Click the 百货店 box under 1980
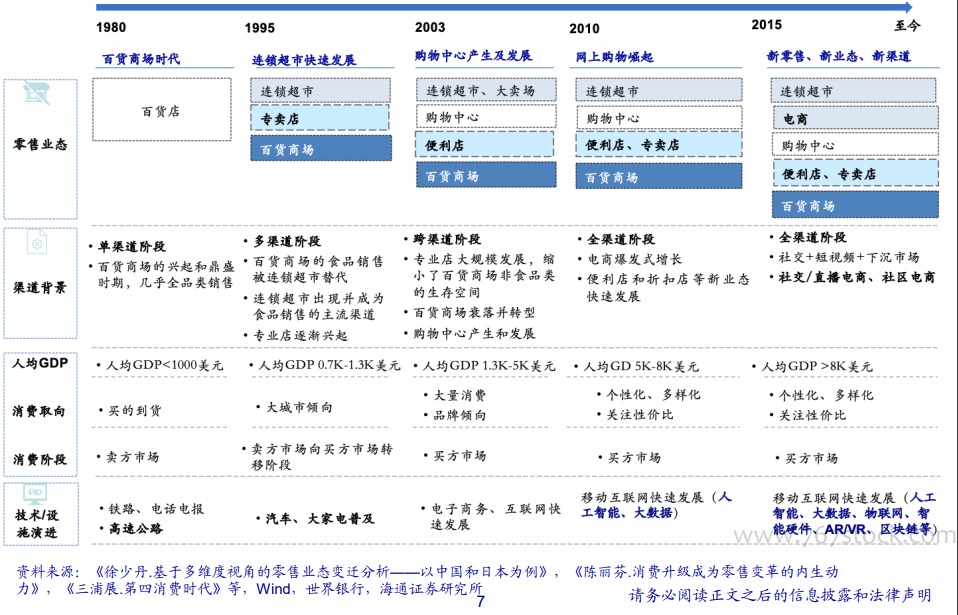The image size is (958, 615). [x=162, y=110]
